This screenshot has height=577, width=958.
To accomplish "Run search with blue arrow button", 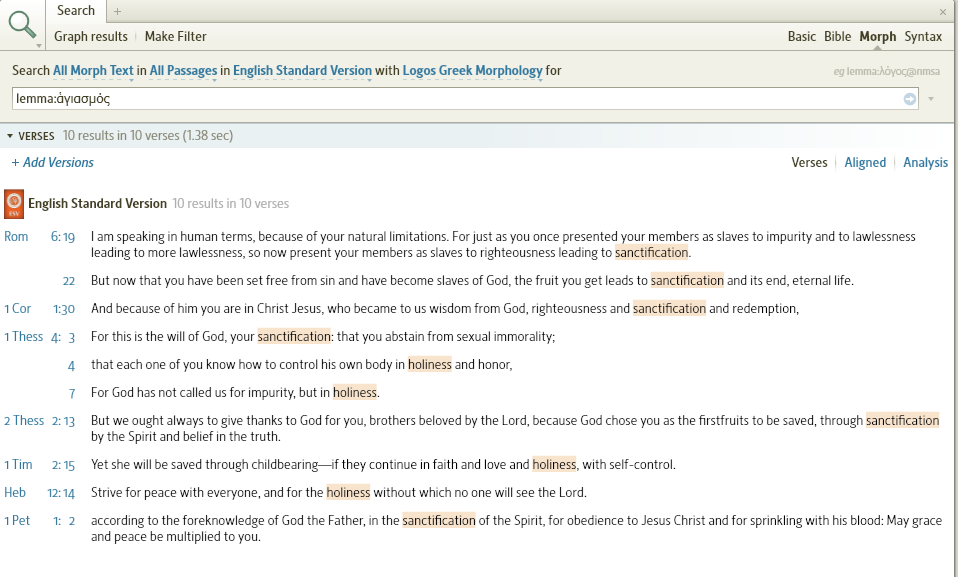I will [x=910, y=99].
